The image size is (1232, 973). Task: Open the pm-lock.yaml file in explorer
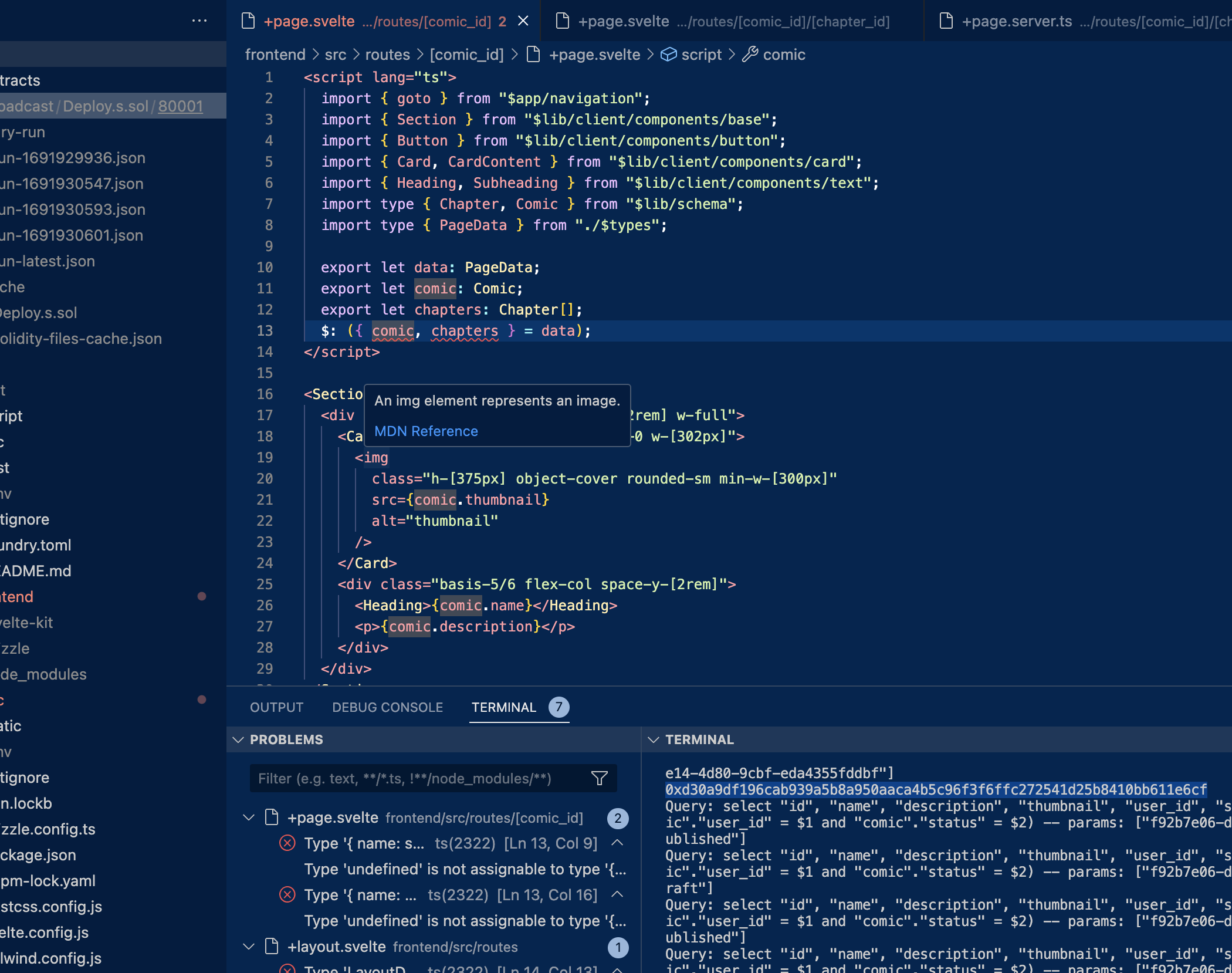point(48,881)
